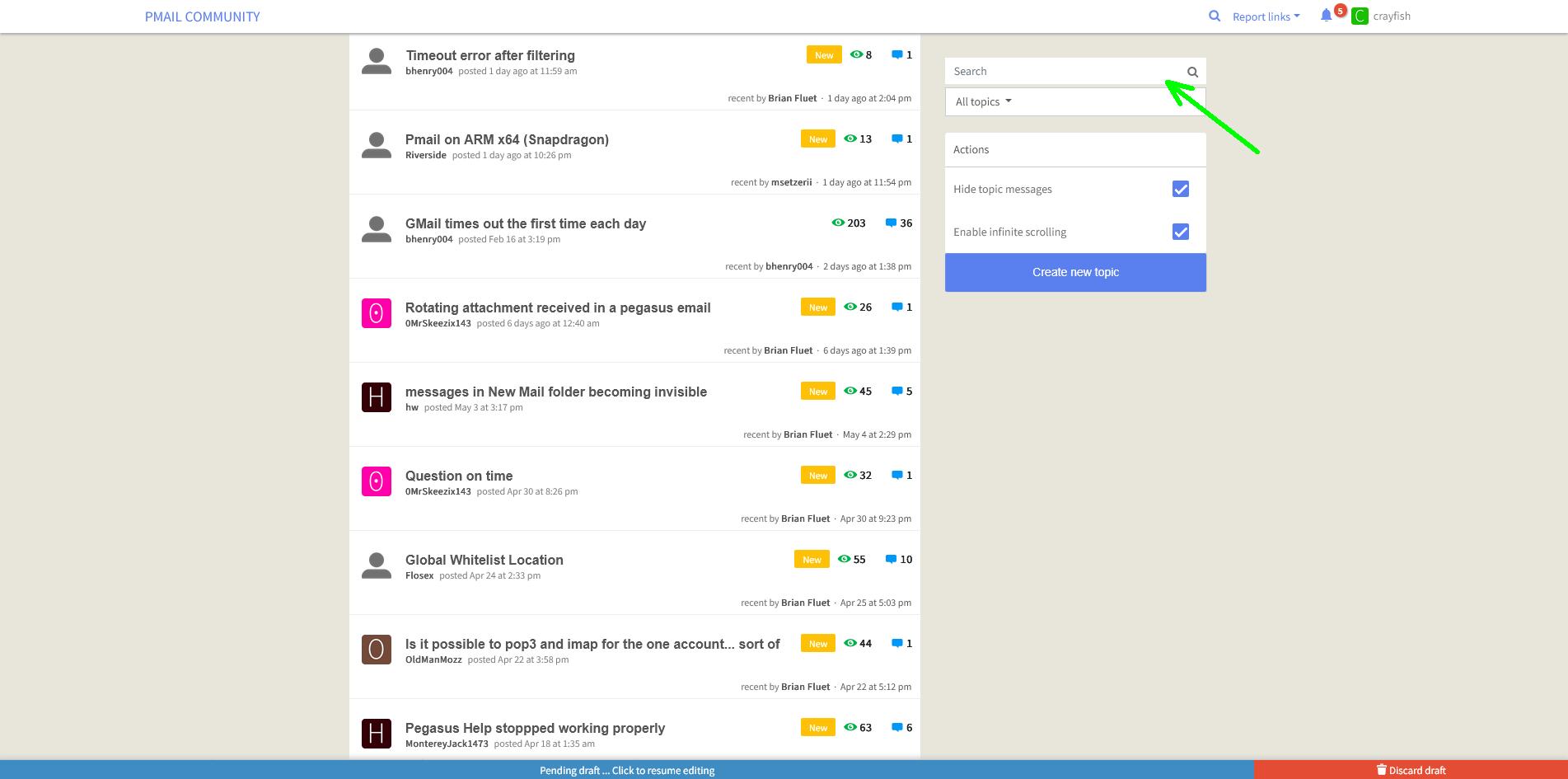Image resolution: width=1568 pixels, height=779 pixels.
Task: Click into the sidebar Search input field
Action: 1063,72
